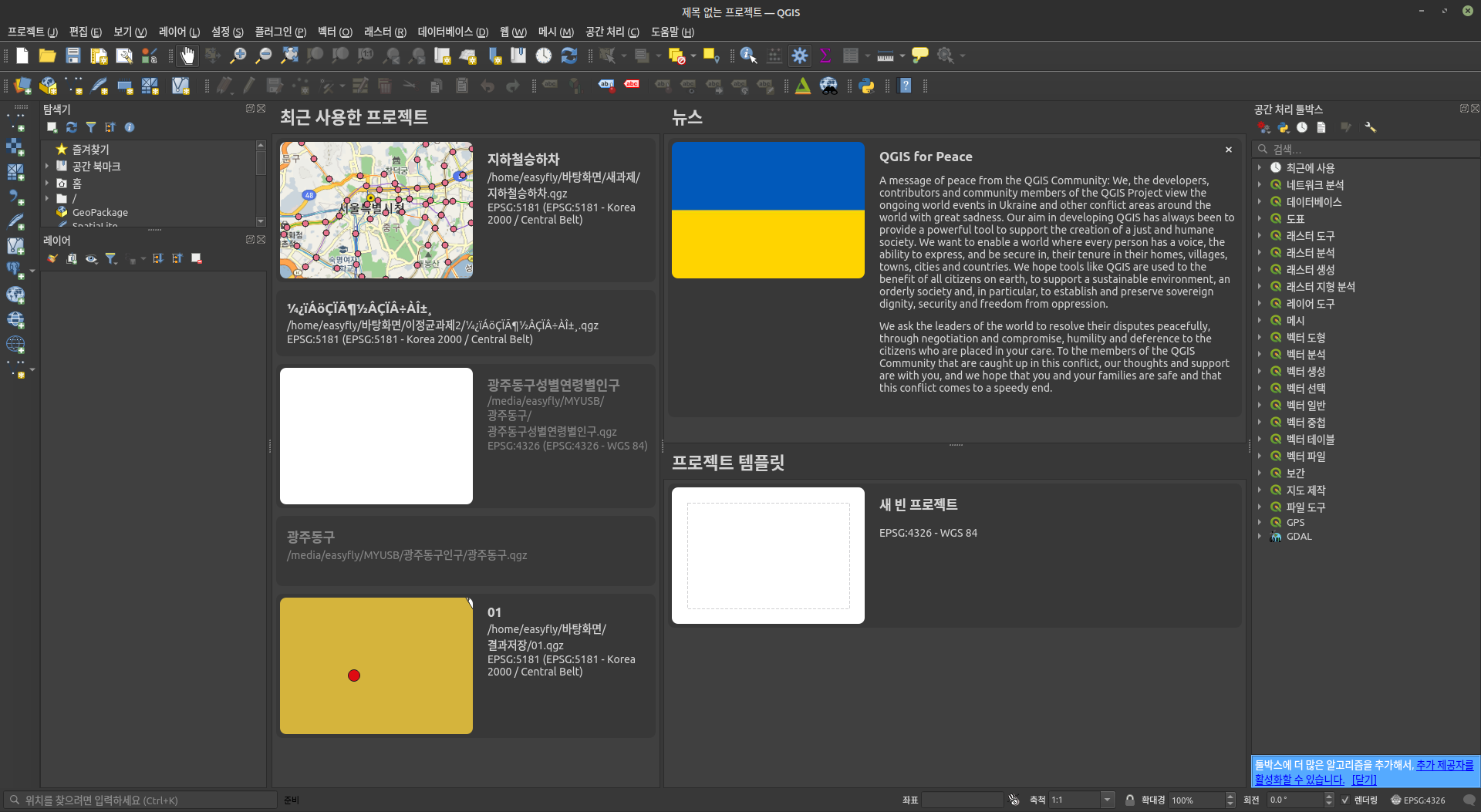Expand 네트워크 분석 group

[1260, 184]
